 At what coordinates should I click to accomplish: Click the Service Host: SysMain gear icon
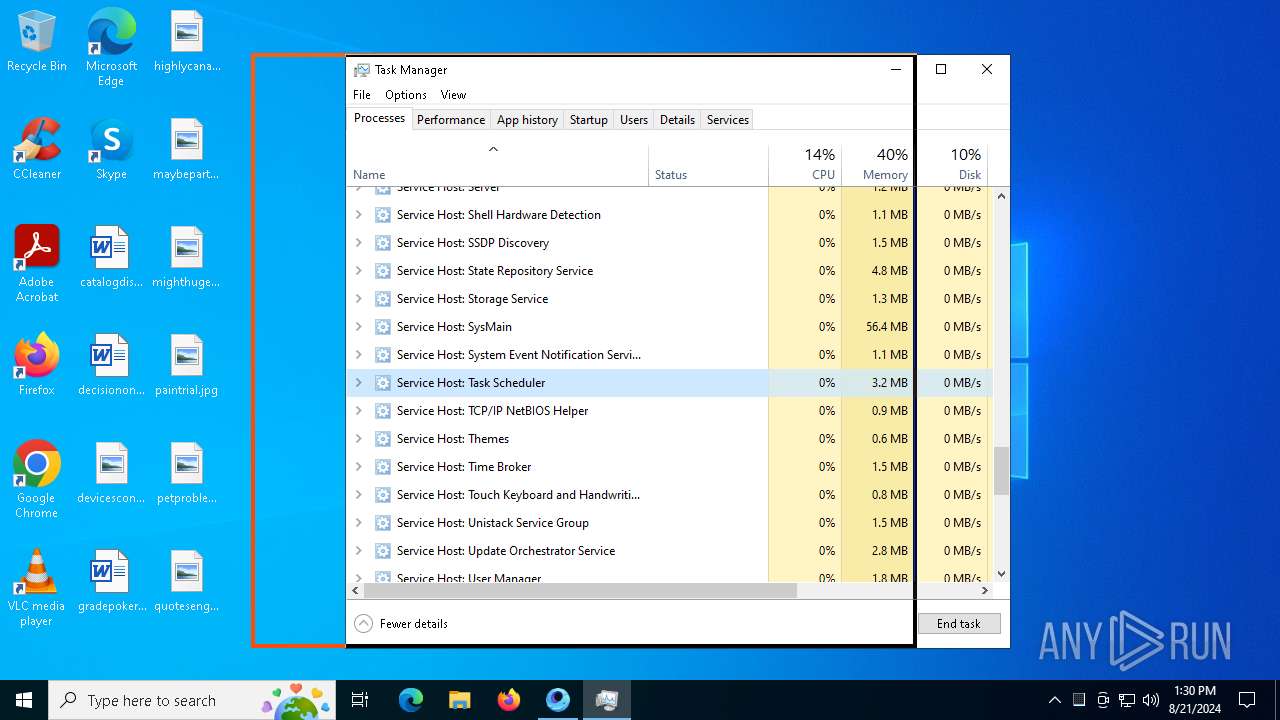pos(382,327)
